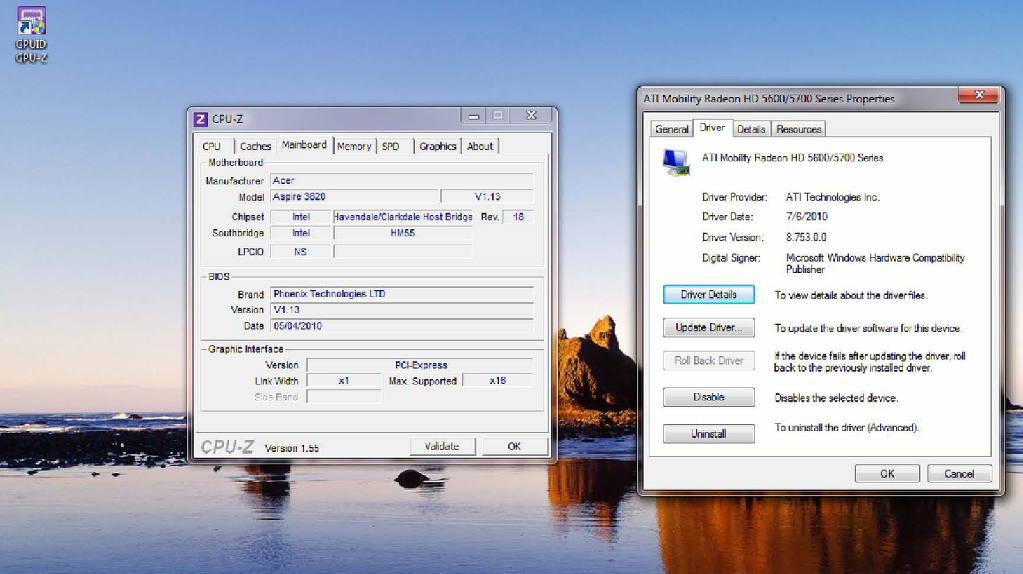Open the Caches tab in CPU-Z
The image size is (1023, 574).
point(255,146)
